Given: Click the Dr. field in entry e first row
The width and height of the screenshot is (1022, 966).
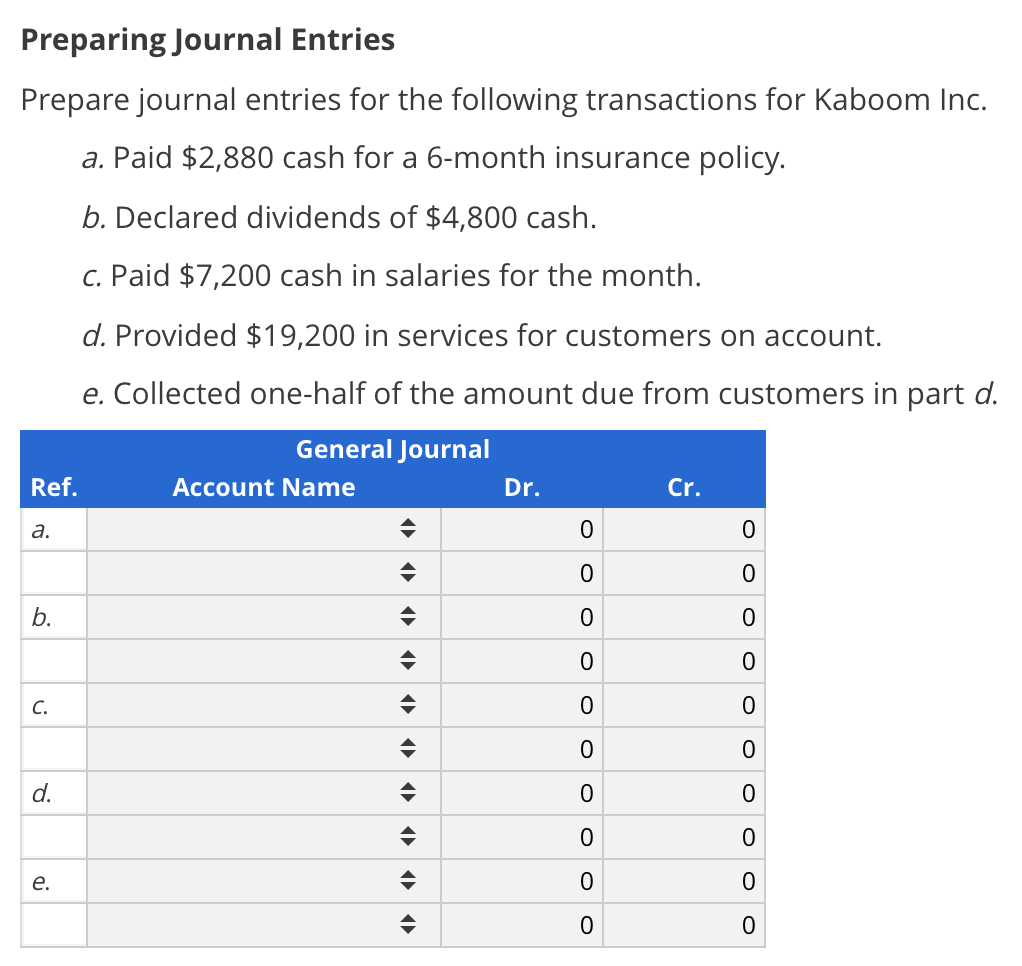Looking at the screenshot, I should point(521,881).
